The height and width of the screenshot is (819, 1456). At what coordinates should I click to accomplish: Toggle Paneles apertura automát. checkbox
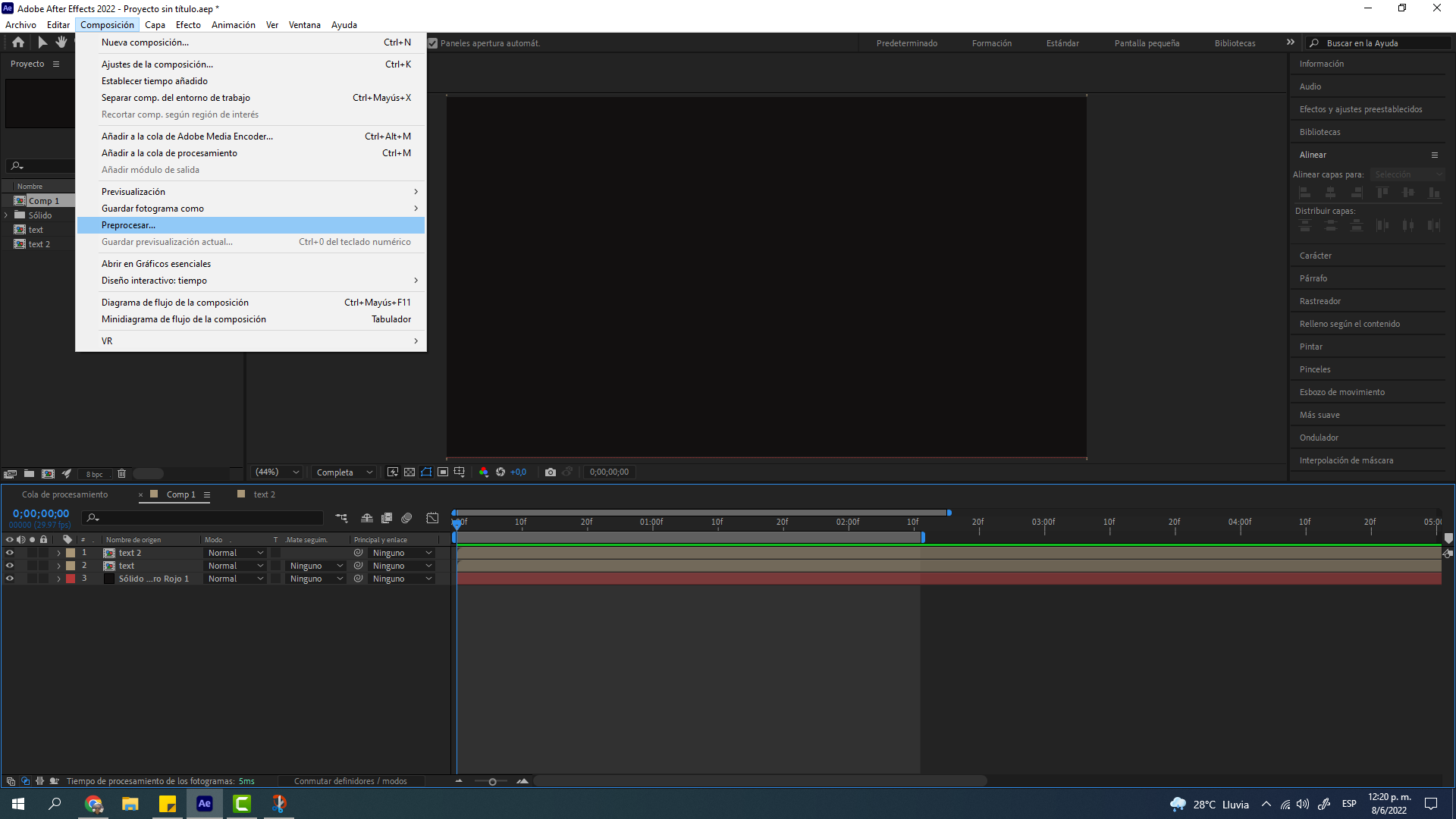point(433,43)
